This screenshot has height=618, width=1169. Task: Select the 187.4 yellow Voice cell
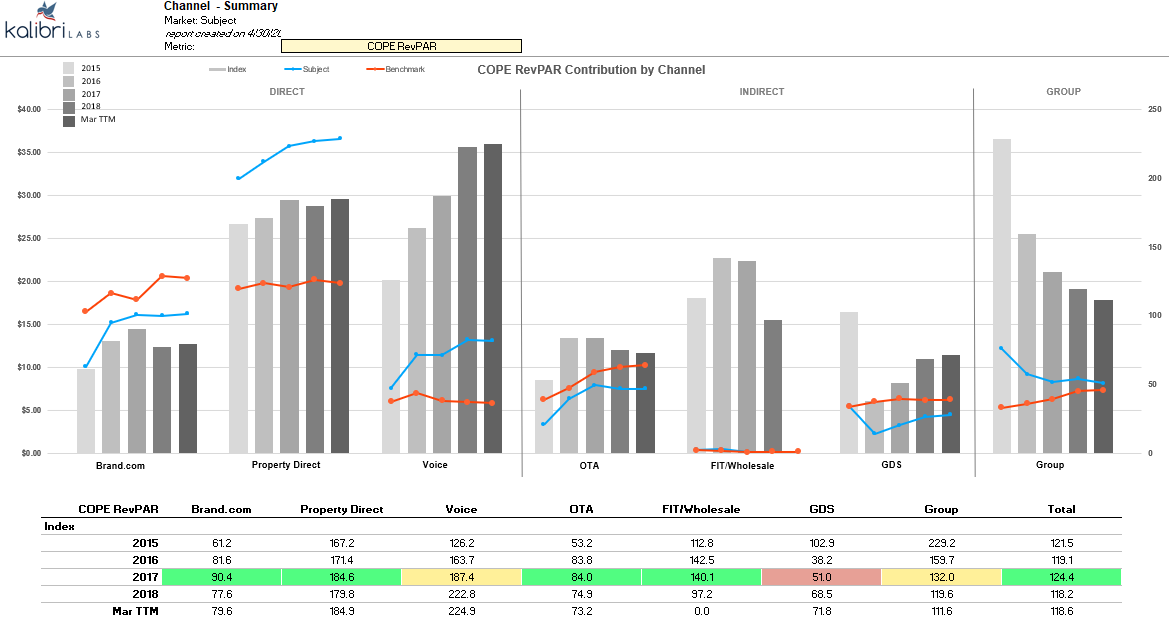pyautogui.click(x=461, y=577)
